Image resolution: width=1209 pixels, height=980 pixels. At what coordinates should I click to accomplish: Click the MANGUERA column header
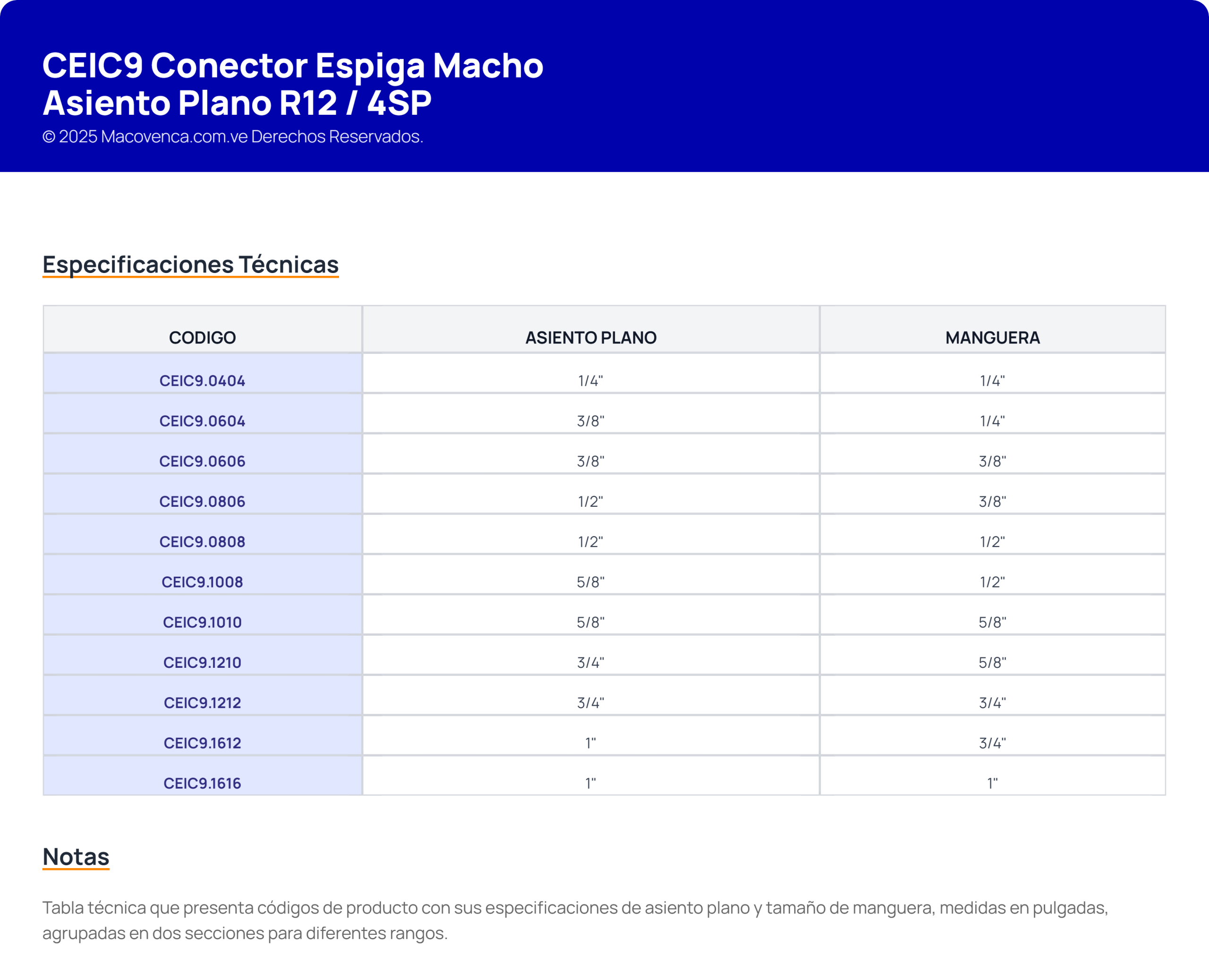[x=992, y=338]
